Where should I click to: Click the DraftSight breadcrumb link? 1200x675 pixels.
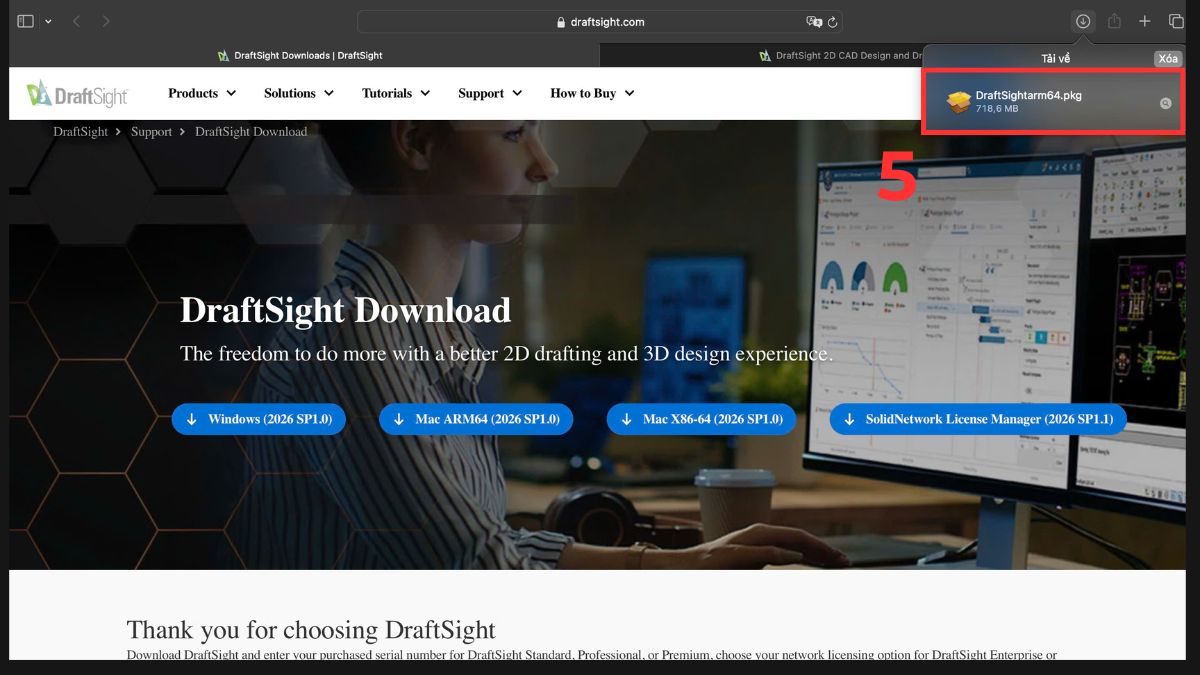(x=81, y=132)
